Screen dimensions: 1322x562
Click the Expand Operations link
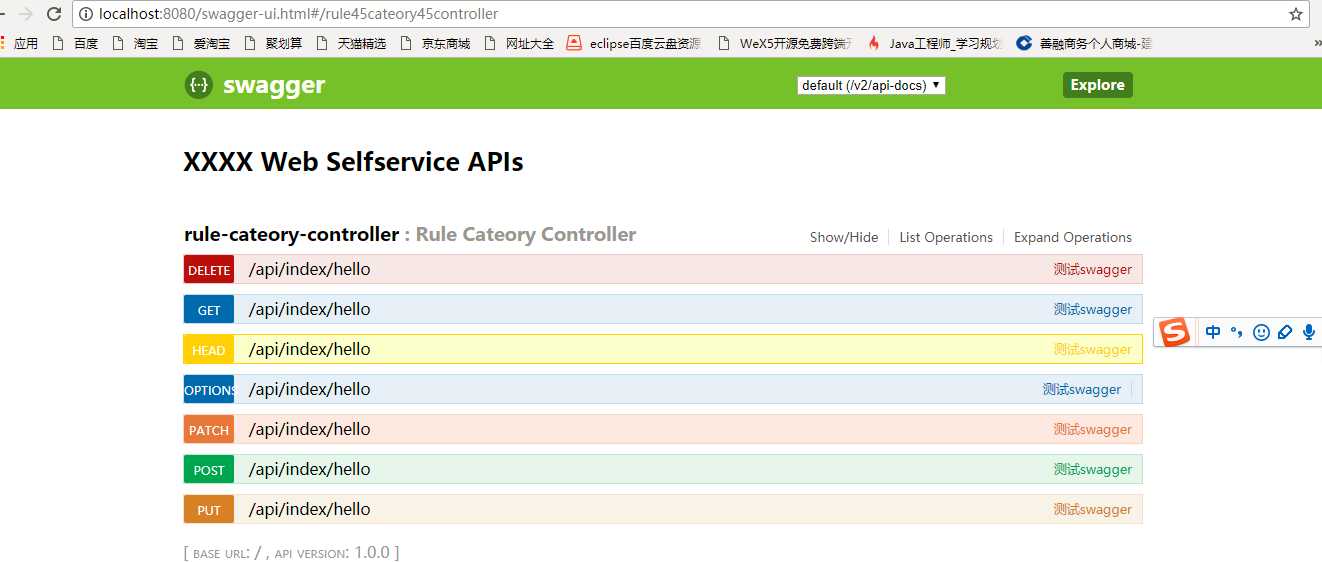(x=1073, y=237)
